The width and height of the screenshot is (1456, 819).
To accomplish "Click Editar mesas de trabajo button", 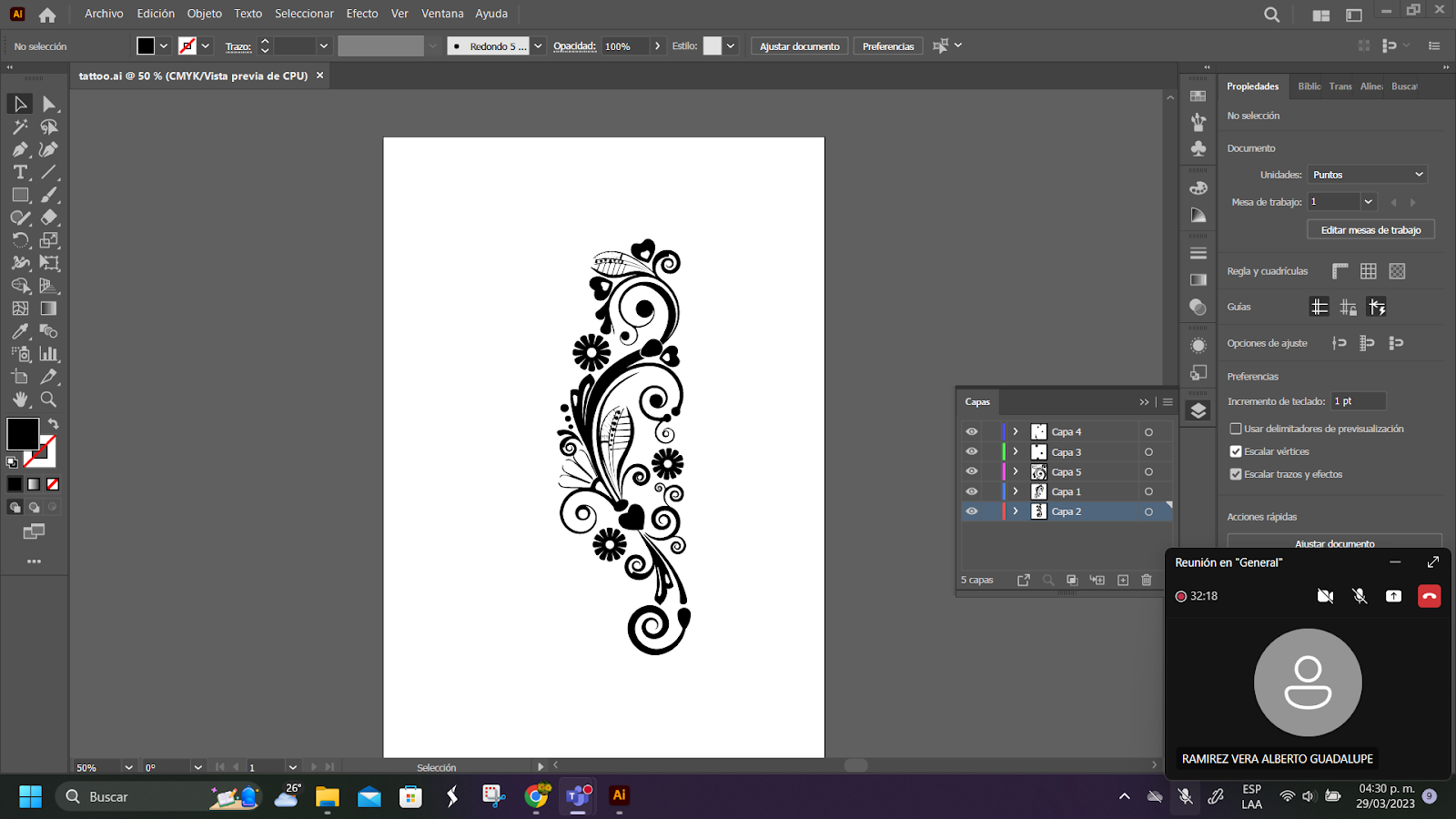I will tap(1370, 230).
